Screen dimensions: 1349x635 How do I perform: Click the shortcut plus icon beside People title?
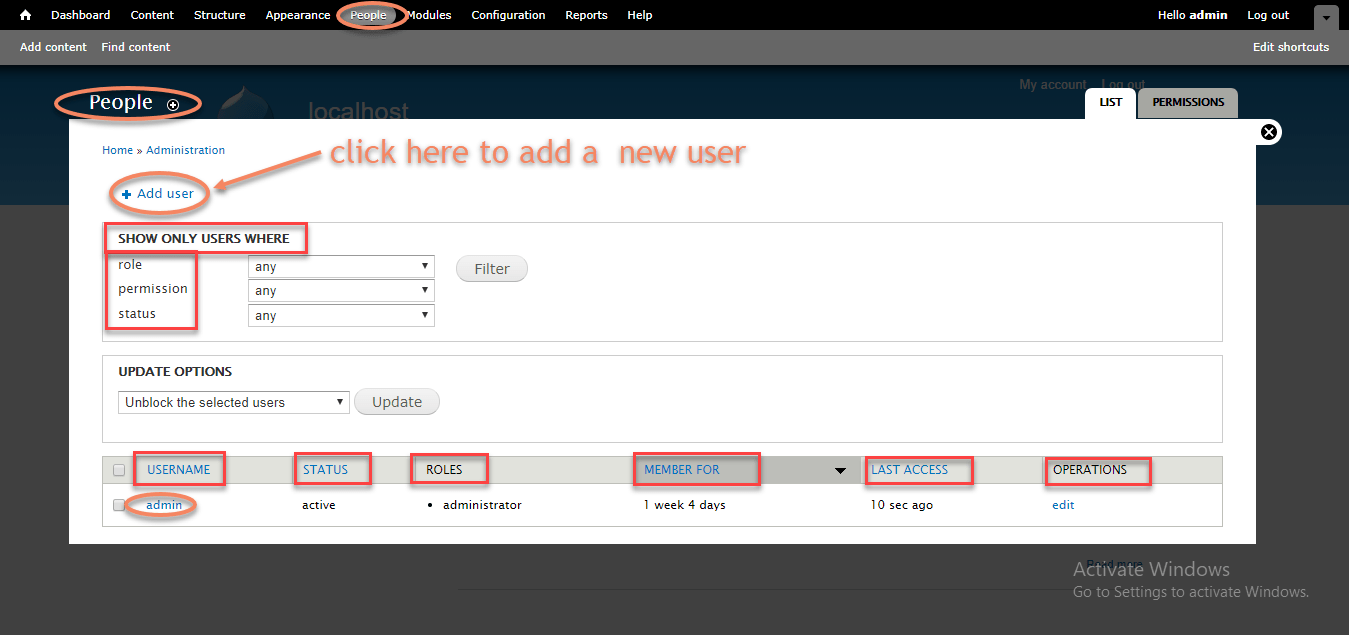tap(173, 105)
